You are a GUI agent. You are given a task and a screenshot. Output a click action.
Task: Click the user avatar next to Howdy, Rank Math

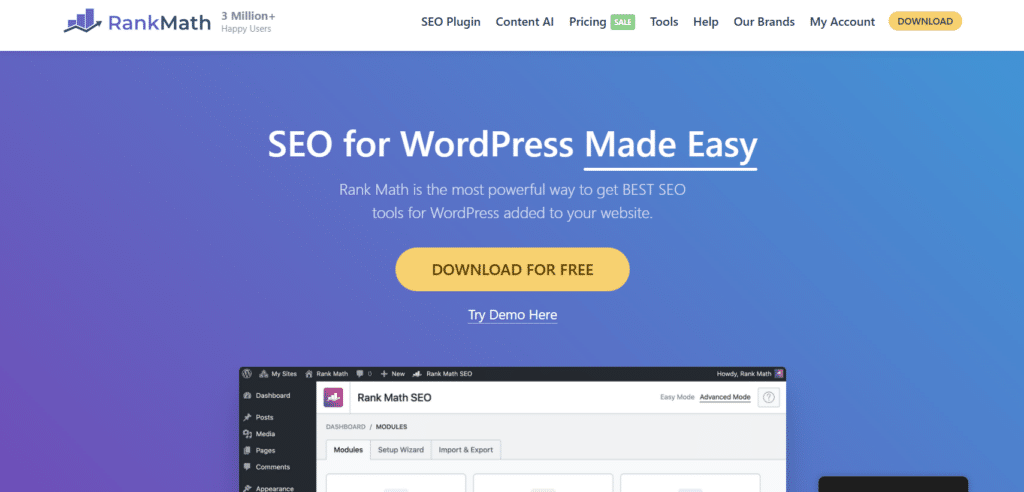point(778,374)
